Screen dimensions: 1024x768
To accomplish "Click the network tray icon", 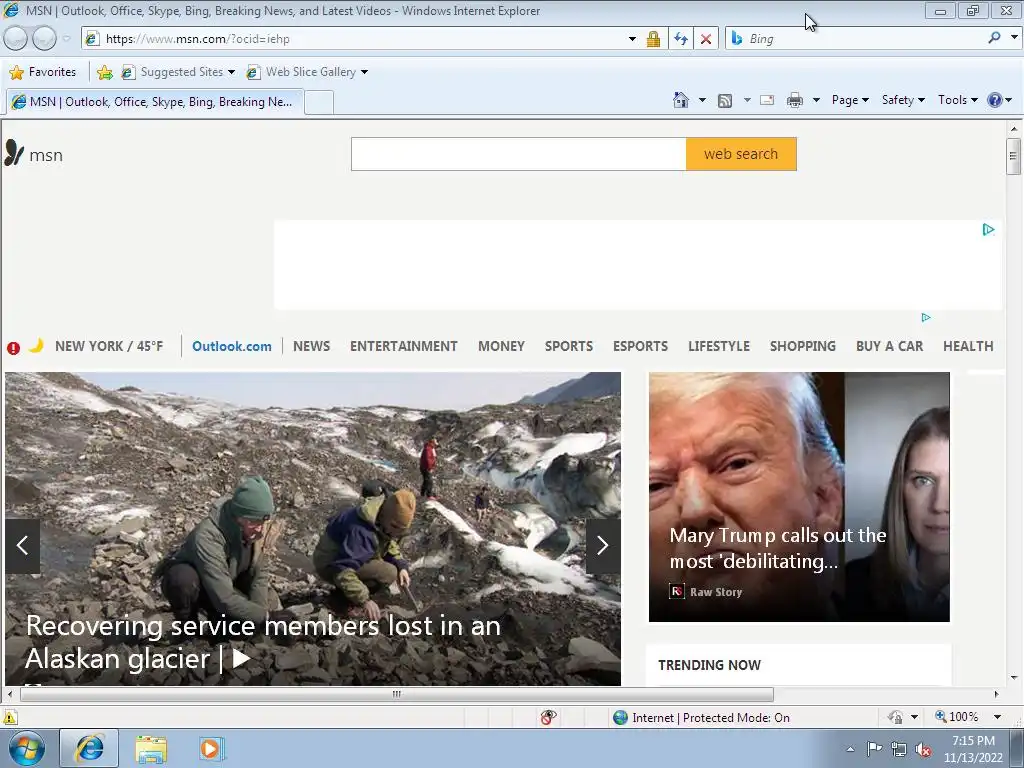I will pyautogui.click(x=899, y=749).
